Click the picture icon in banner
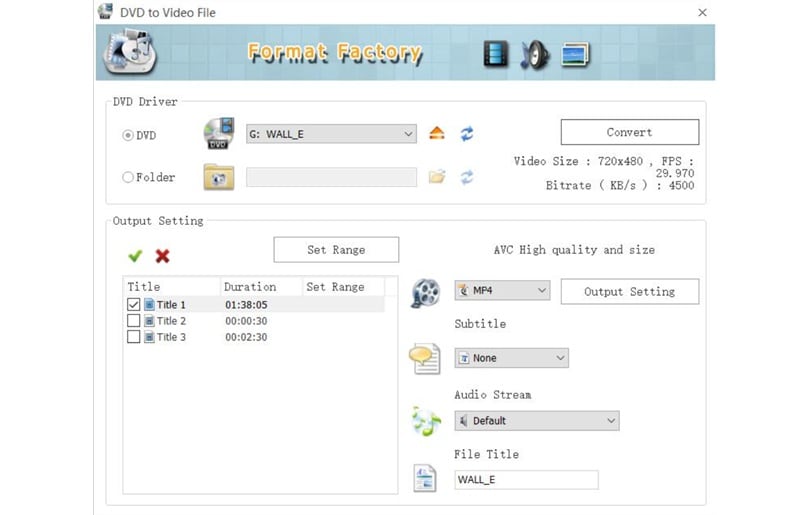The image size is (800, 515). [x=575, y=55]
